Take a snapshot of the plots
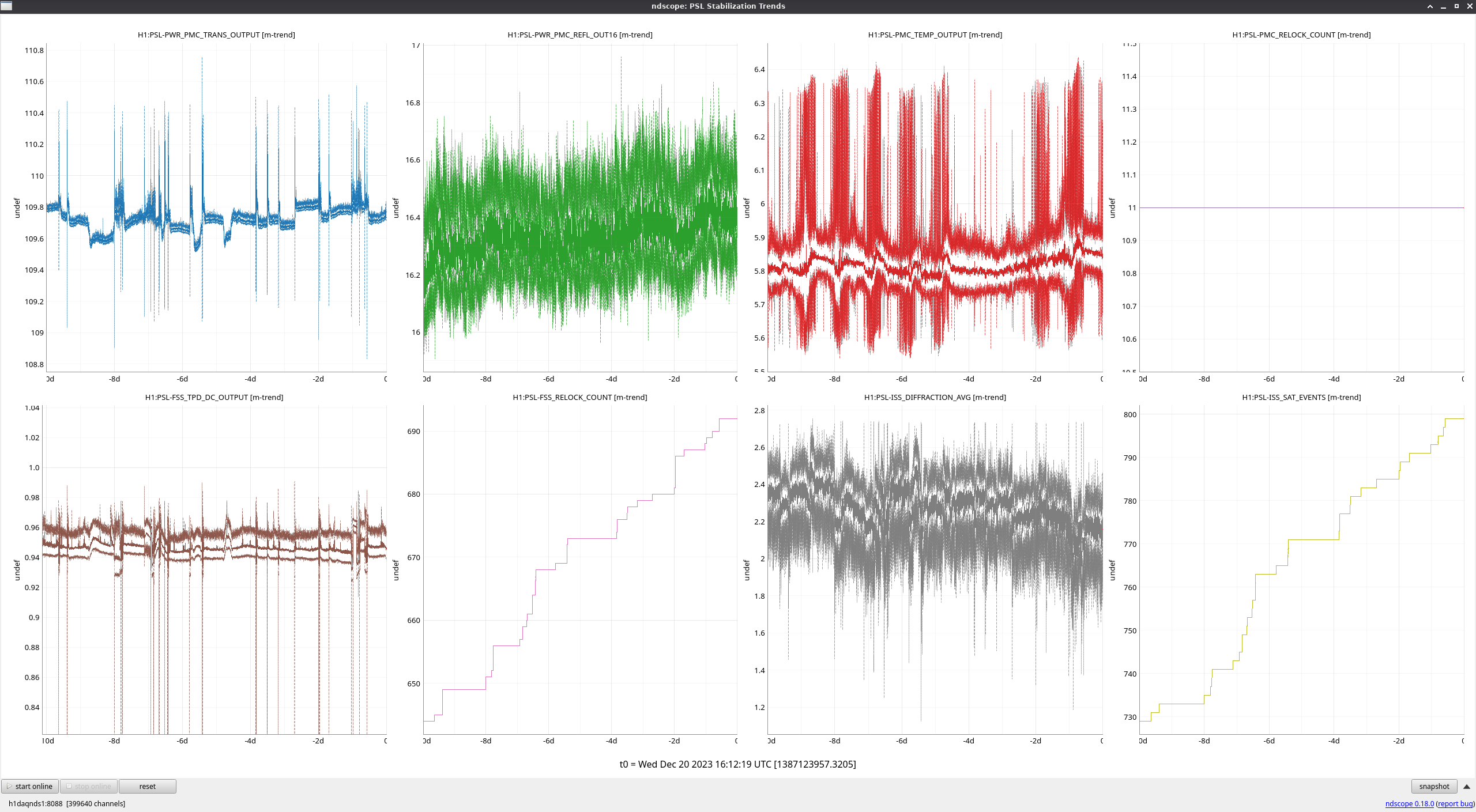Viewport: 1476px width, 812px height. (1434, 786)
